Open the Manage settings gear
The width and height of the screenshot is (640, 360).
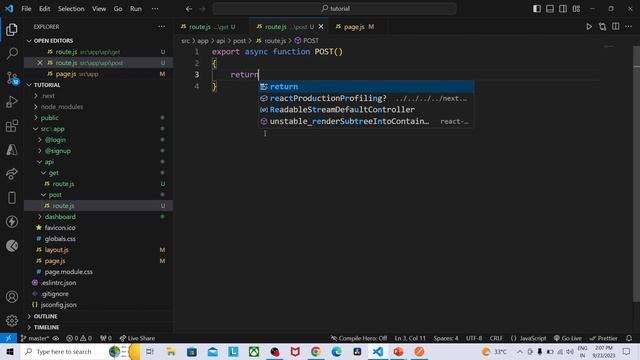(12, 320)
